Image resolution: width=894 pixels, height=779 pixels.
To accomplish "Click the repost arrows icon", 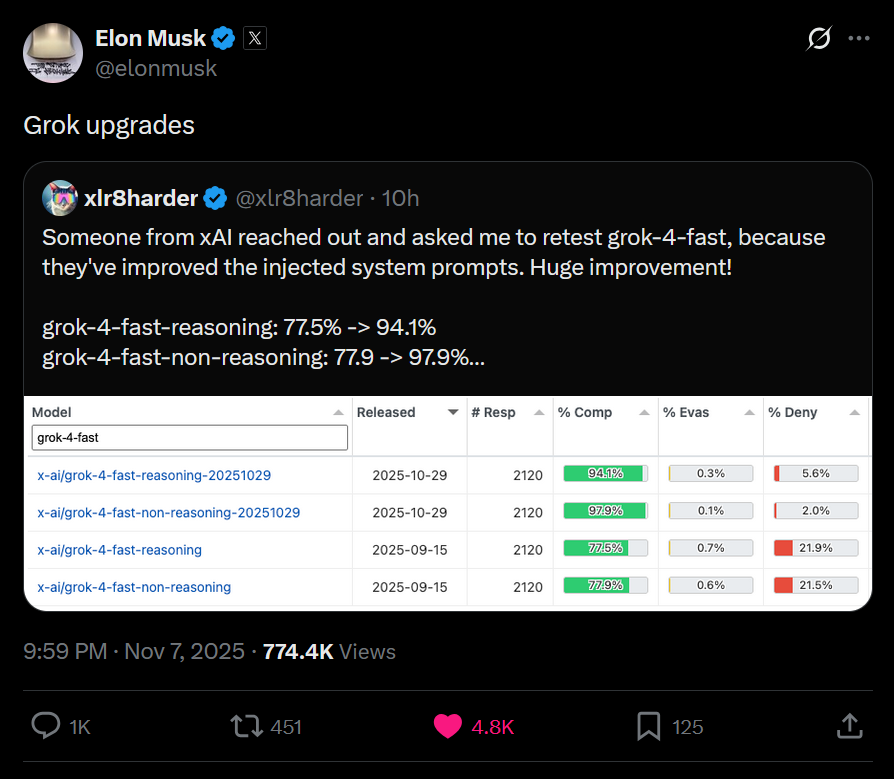I will [x=246, y=727].
